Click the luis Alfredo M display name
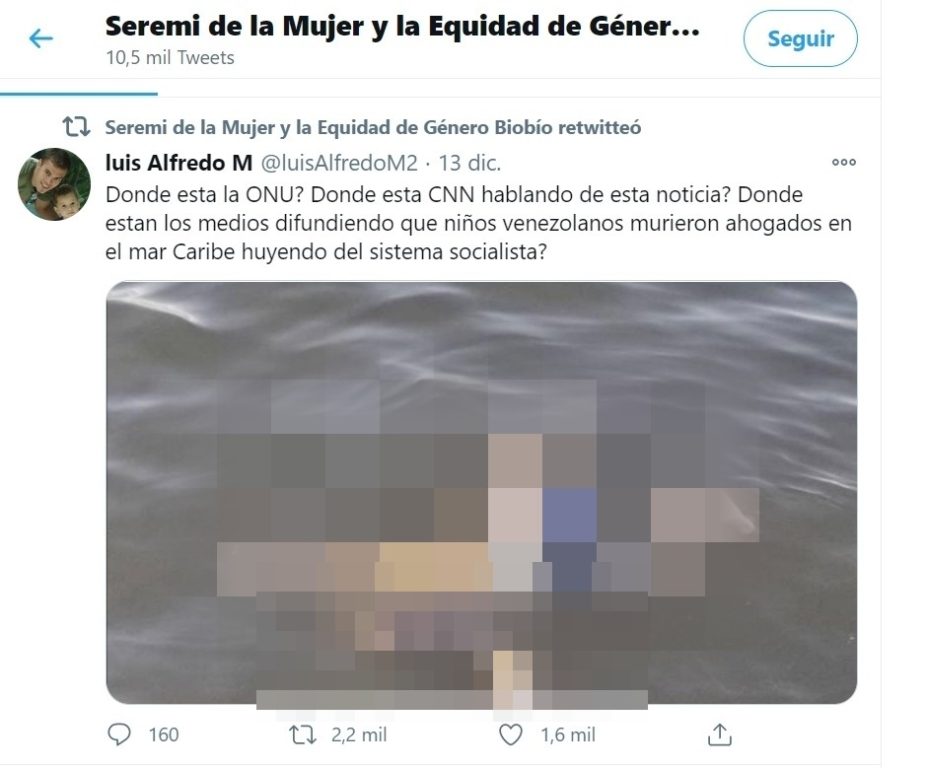Image resolution: width=926 pixels, height=768 pixels. pyautogui.click(x=179, y=163)
